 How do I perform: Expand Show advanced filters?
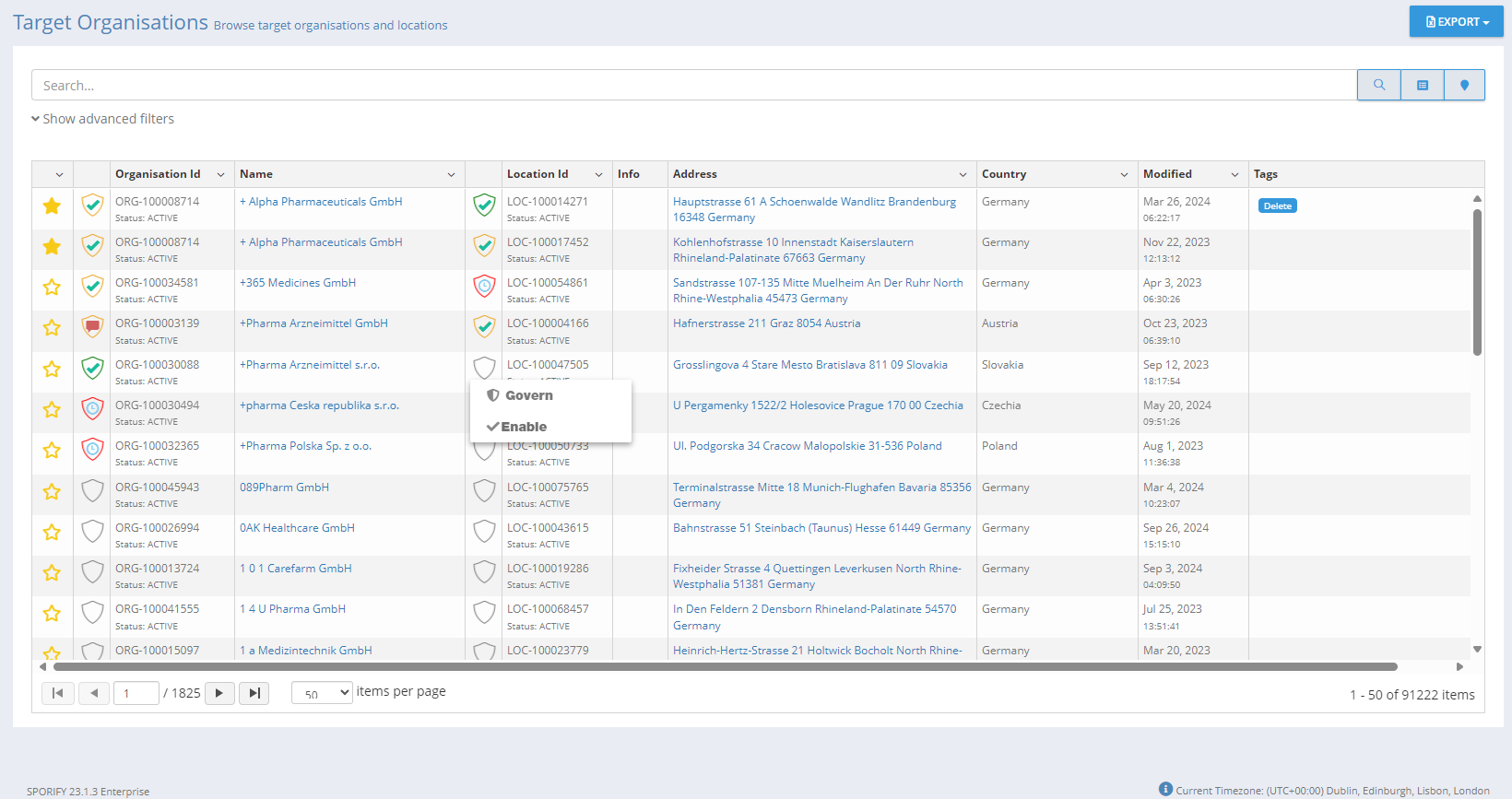(102, 119)
